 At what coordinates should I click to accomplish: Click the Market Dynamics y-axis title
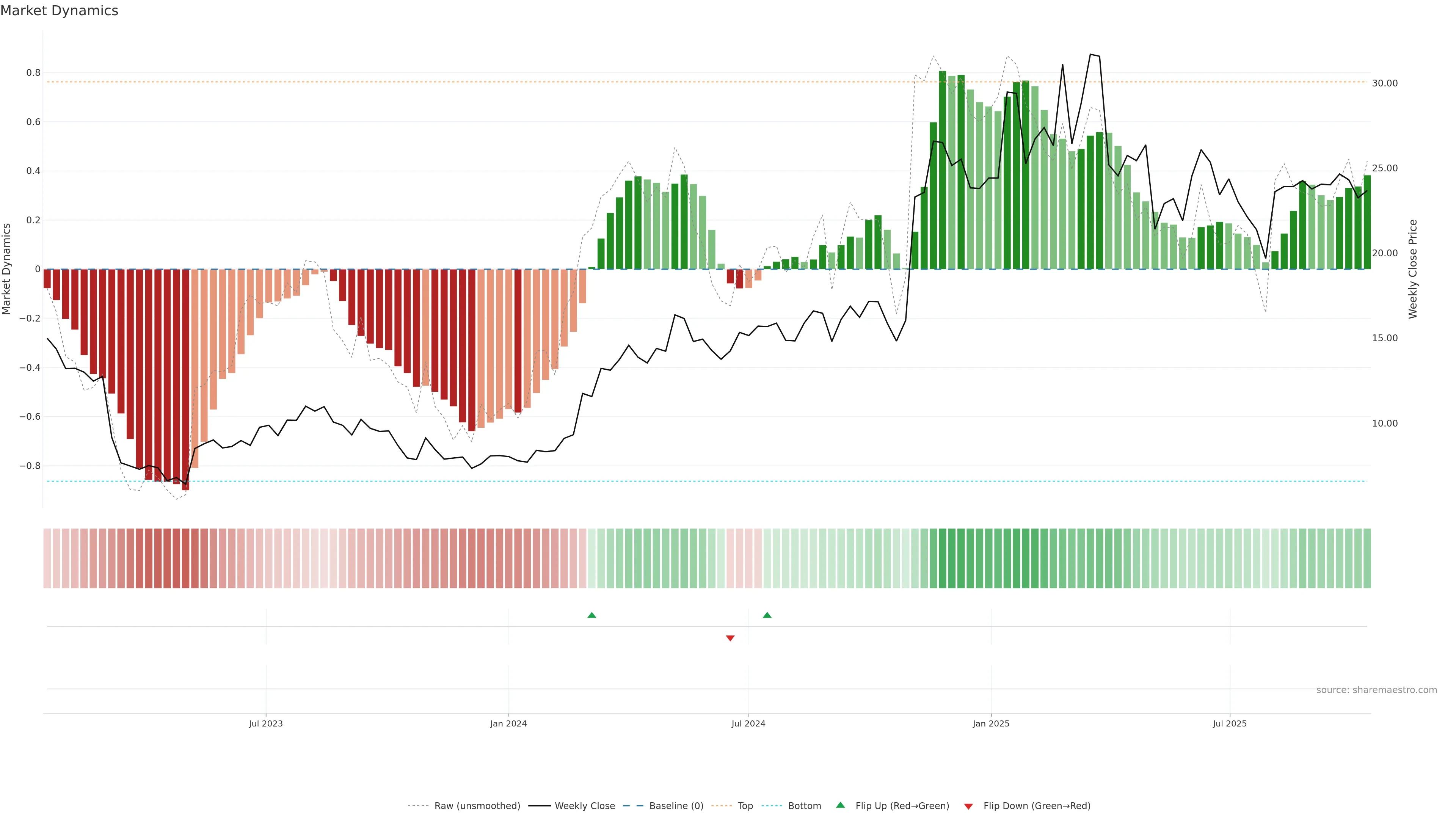tap(7, 269)
